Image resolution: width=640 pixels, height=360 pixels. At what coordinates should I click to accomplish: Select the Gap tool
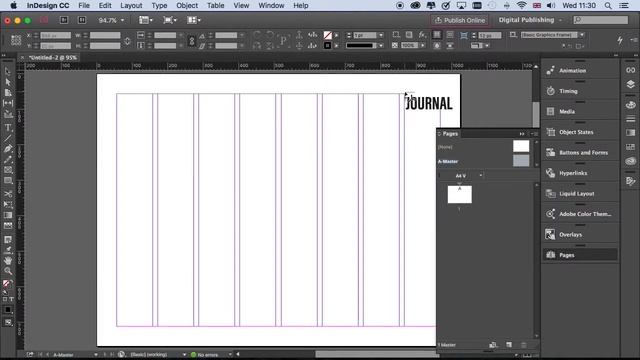[x=8, y=103]
